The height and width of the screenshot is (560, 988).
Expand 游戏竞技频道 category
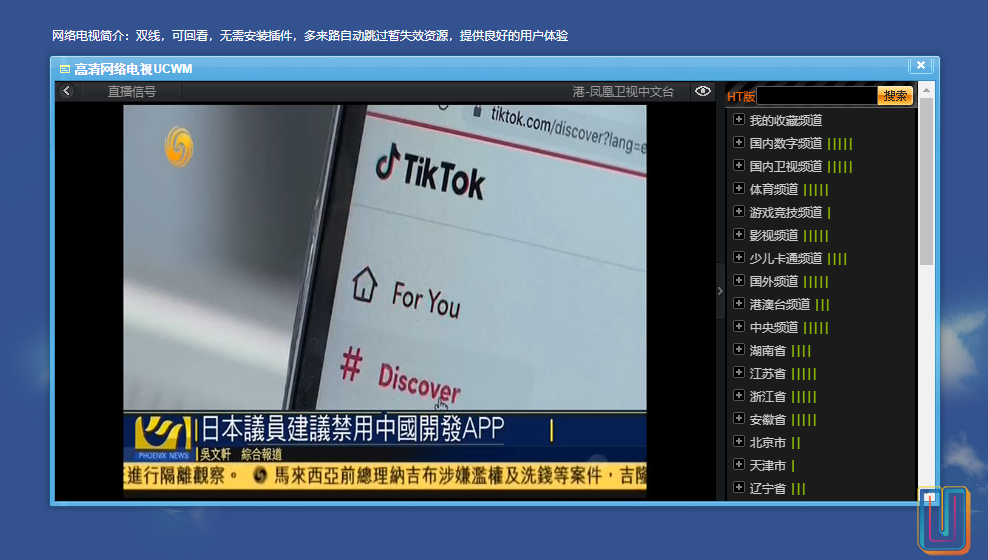[x=739, y=211]
